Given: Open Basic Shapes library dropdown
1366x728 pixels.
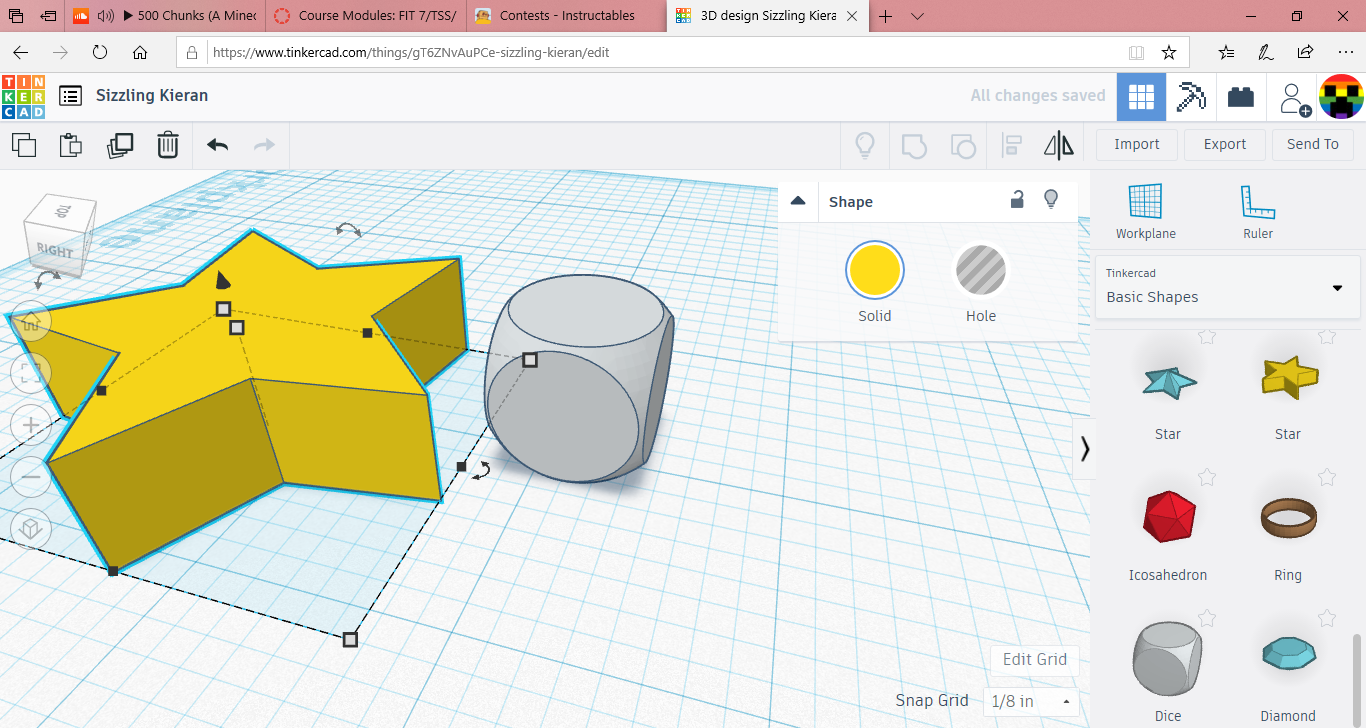Looking at the screenshot, I should click(x=1226, y=287).
